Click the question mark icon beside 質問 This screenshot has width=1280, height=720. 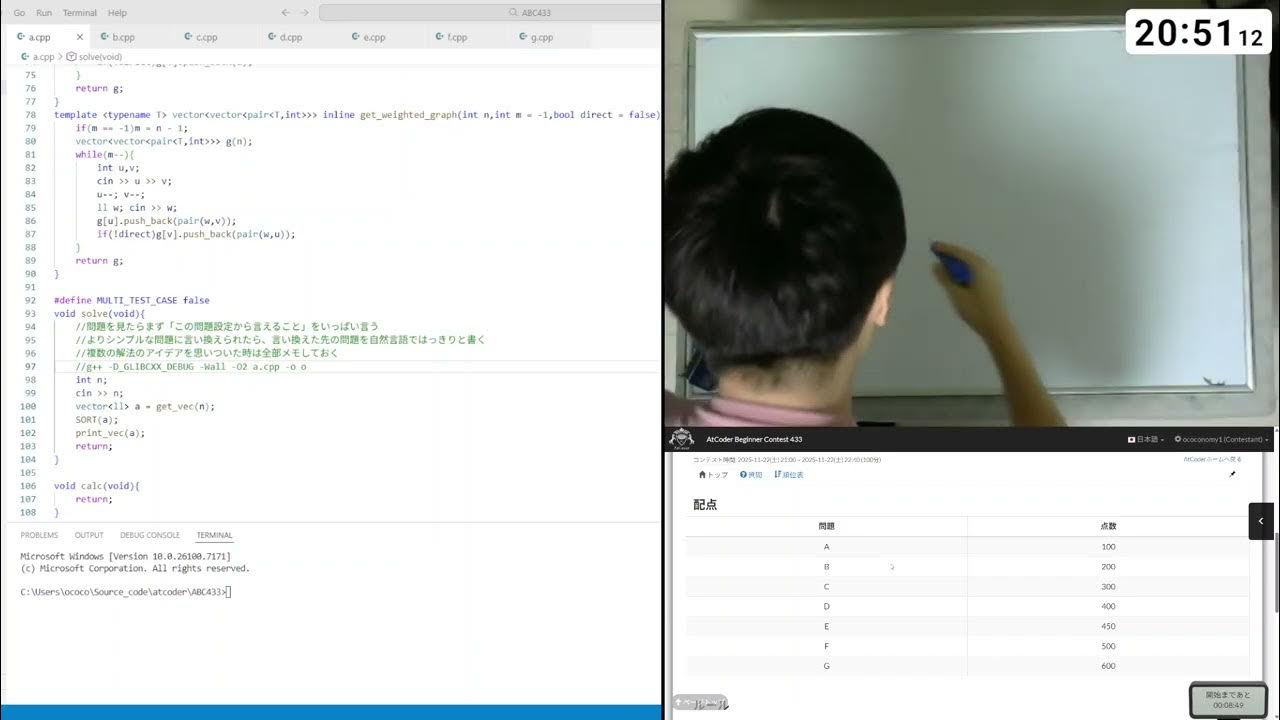click(x=743, y=474)
